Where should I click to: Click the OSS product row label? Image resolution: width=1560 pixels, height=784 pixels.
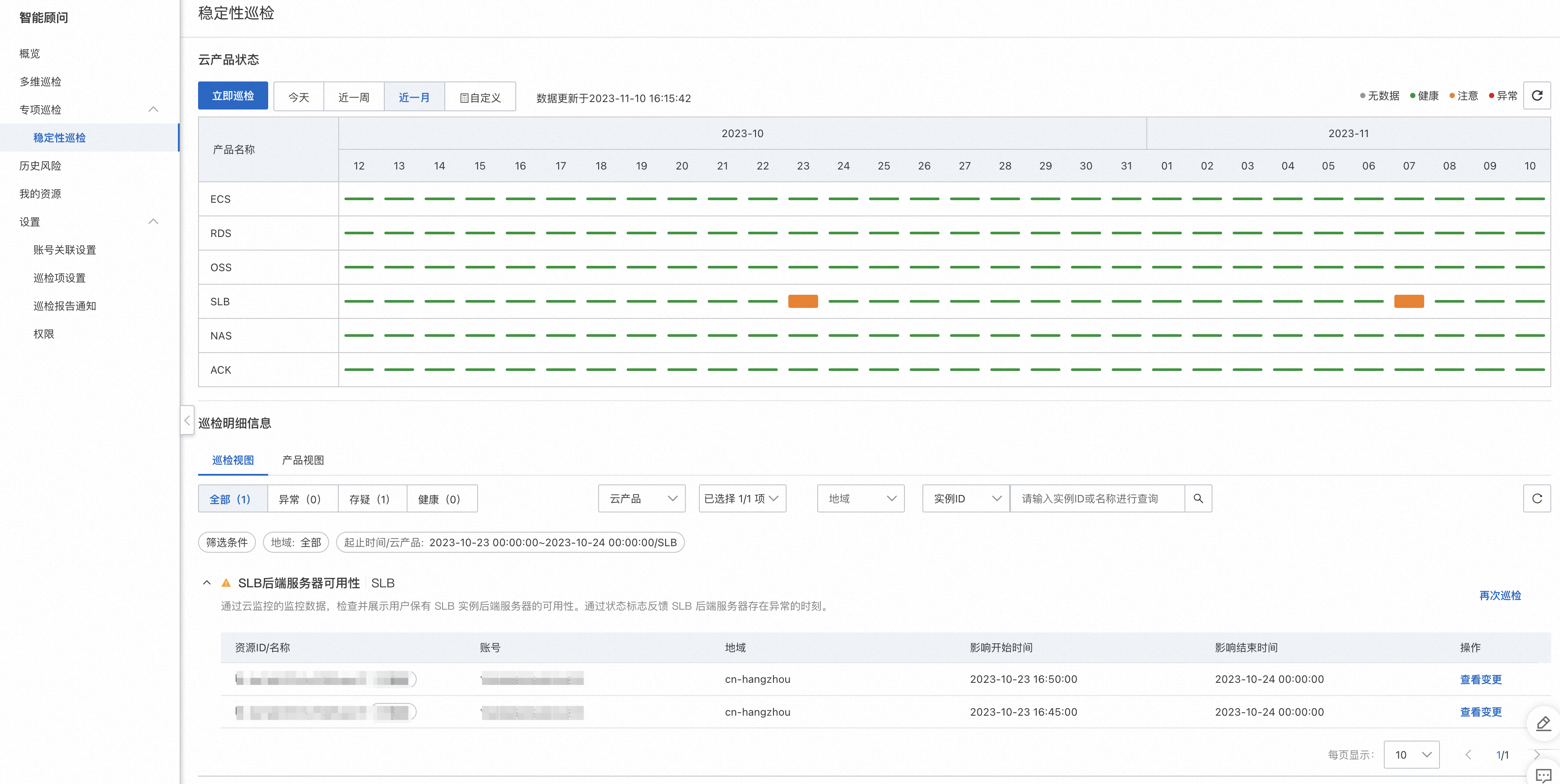pos(220,268)
